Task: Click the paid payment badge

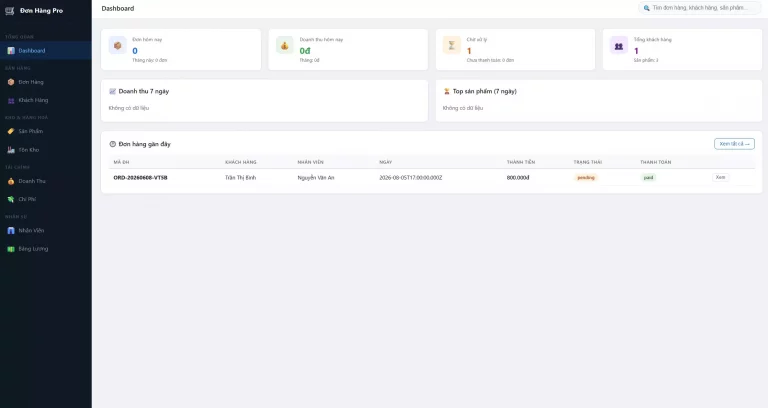Action: 648,178
